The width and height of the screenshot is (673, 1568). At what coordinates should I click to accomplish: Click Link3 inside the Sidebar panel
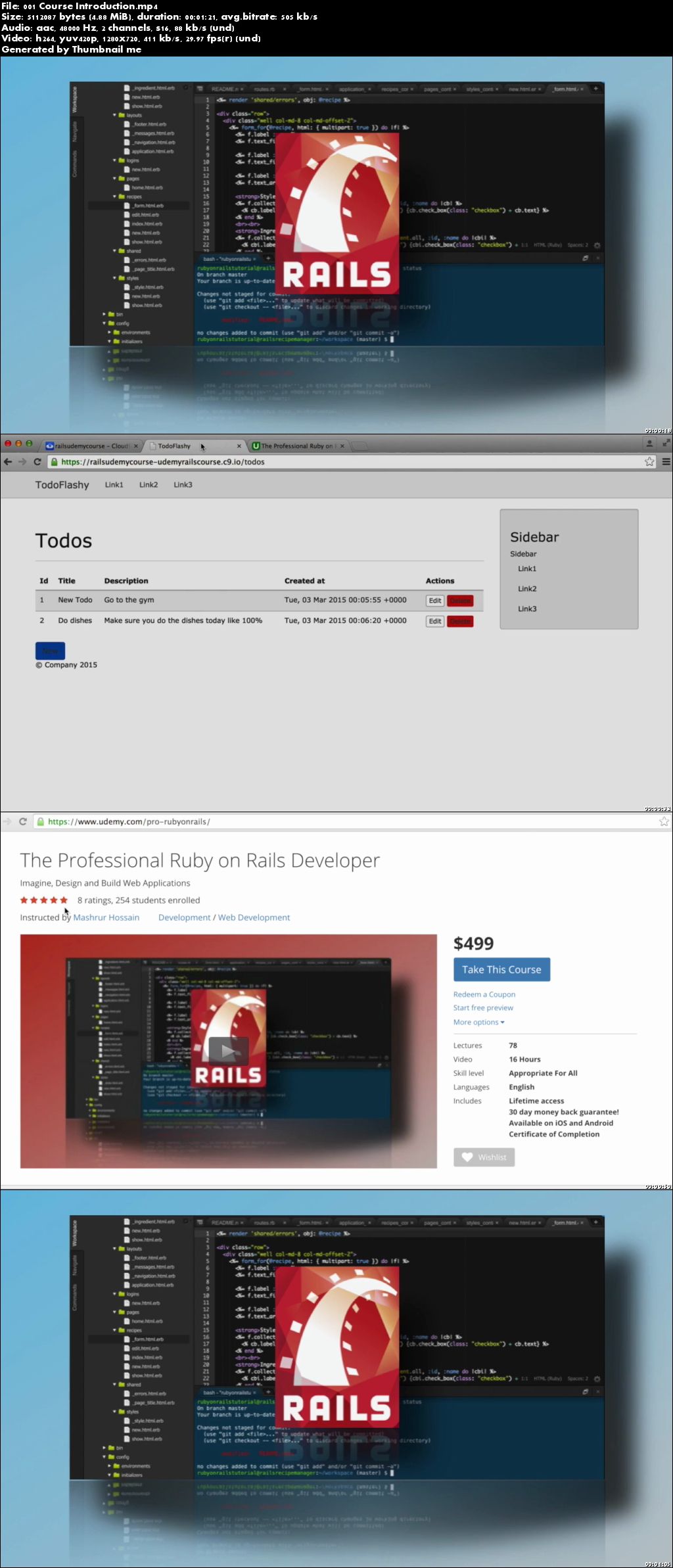pos(527,609)
